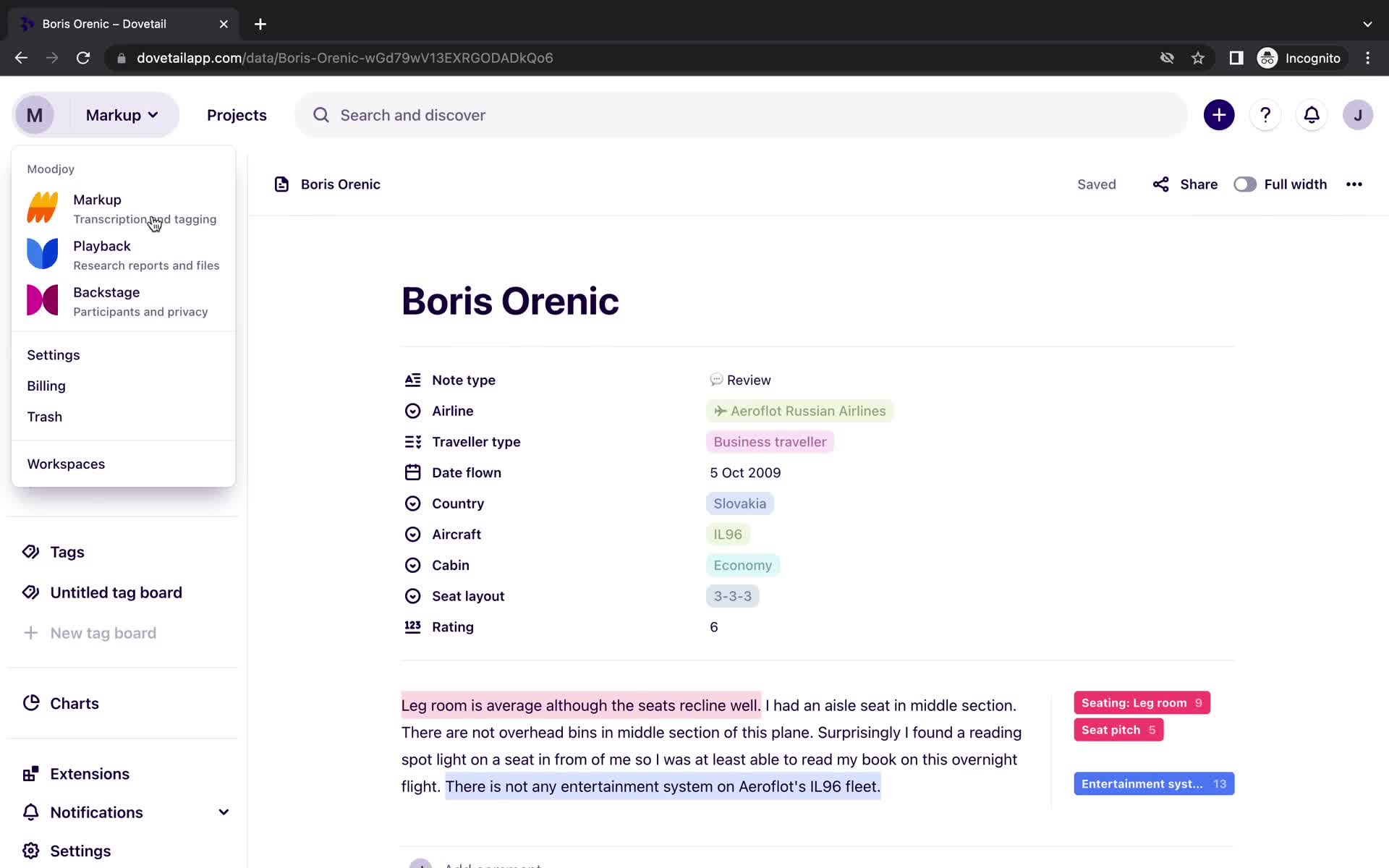1389x868 pixels.
Task: Expand the Notifications sidebar chevron
Action: pos(224,812)
